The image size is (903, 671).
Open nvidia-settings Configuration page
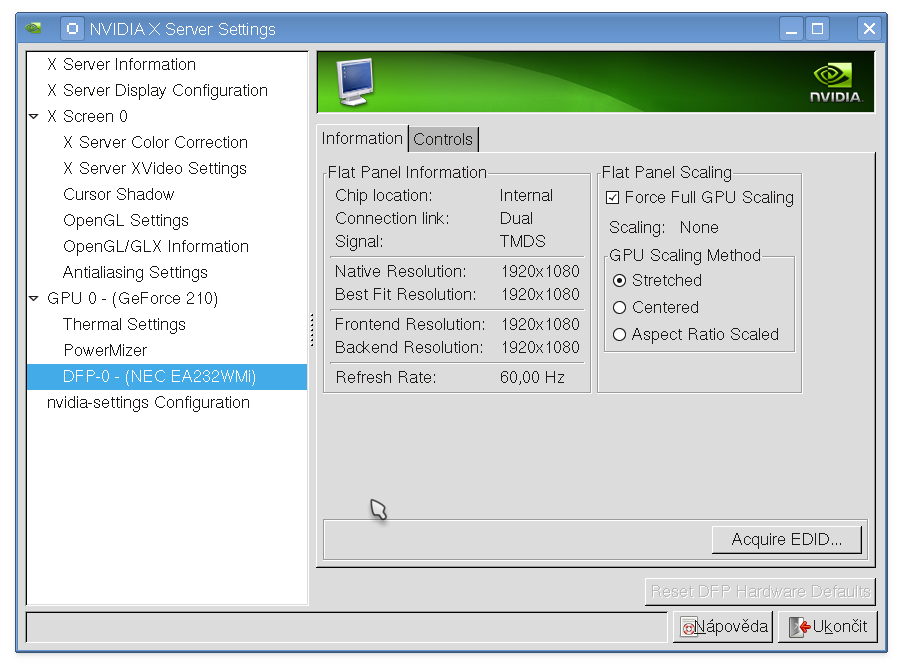[167, 403]
